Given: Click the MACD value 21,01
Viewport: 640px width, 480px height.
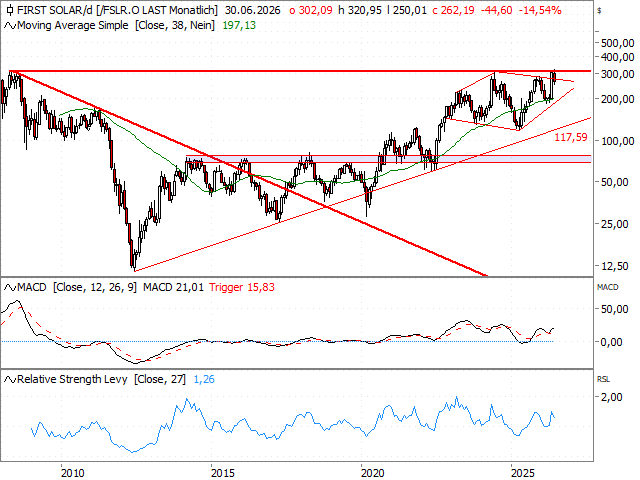Looking at the screenshot, I should coord(173,287).
